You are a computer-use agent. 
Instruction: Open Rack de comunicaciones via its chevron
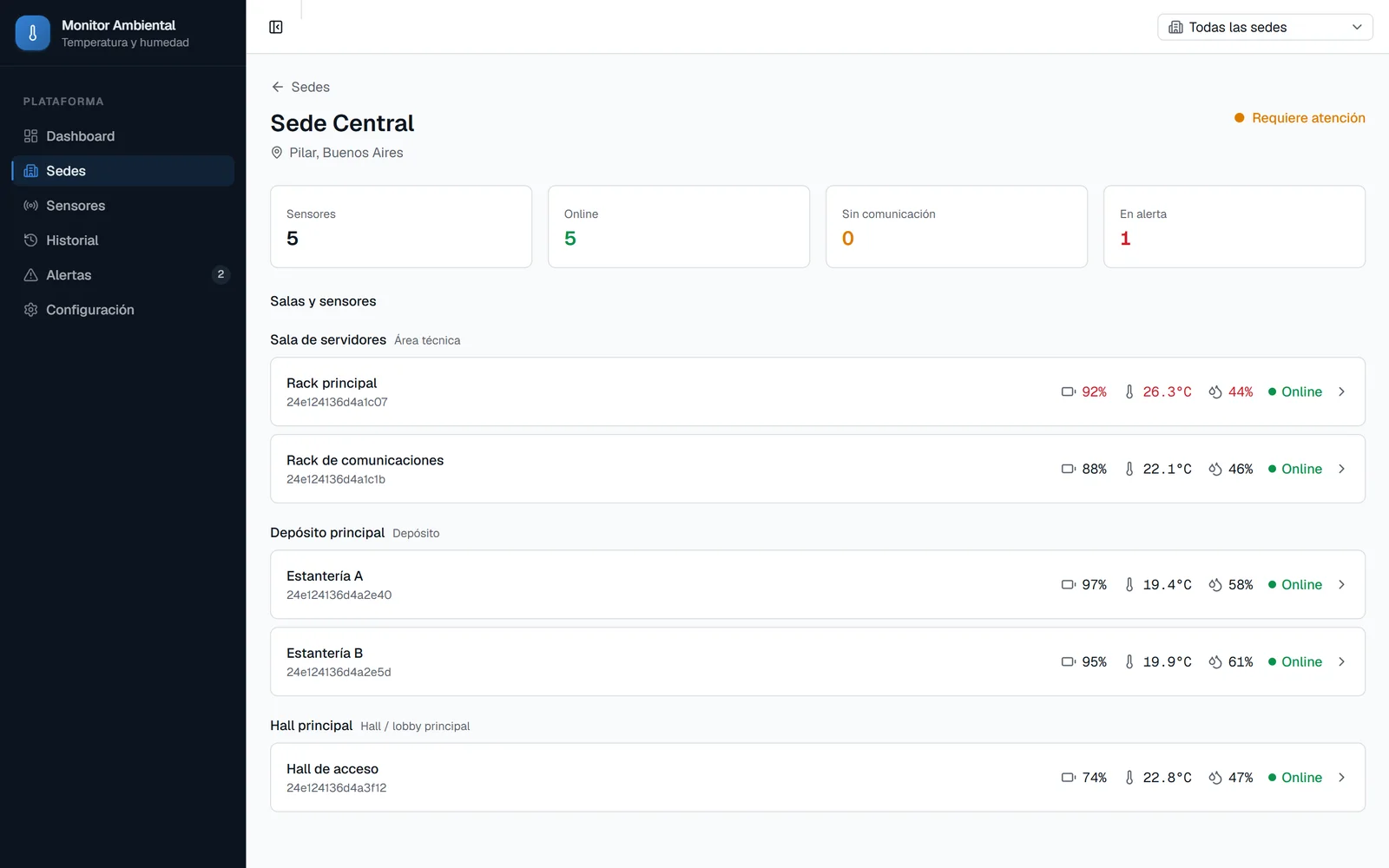pyautogui.click(x=1341, y=469)
